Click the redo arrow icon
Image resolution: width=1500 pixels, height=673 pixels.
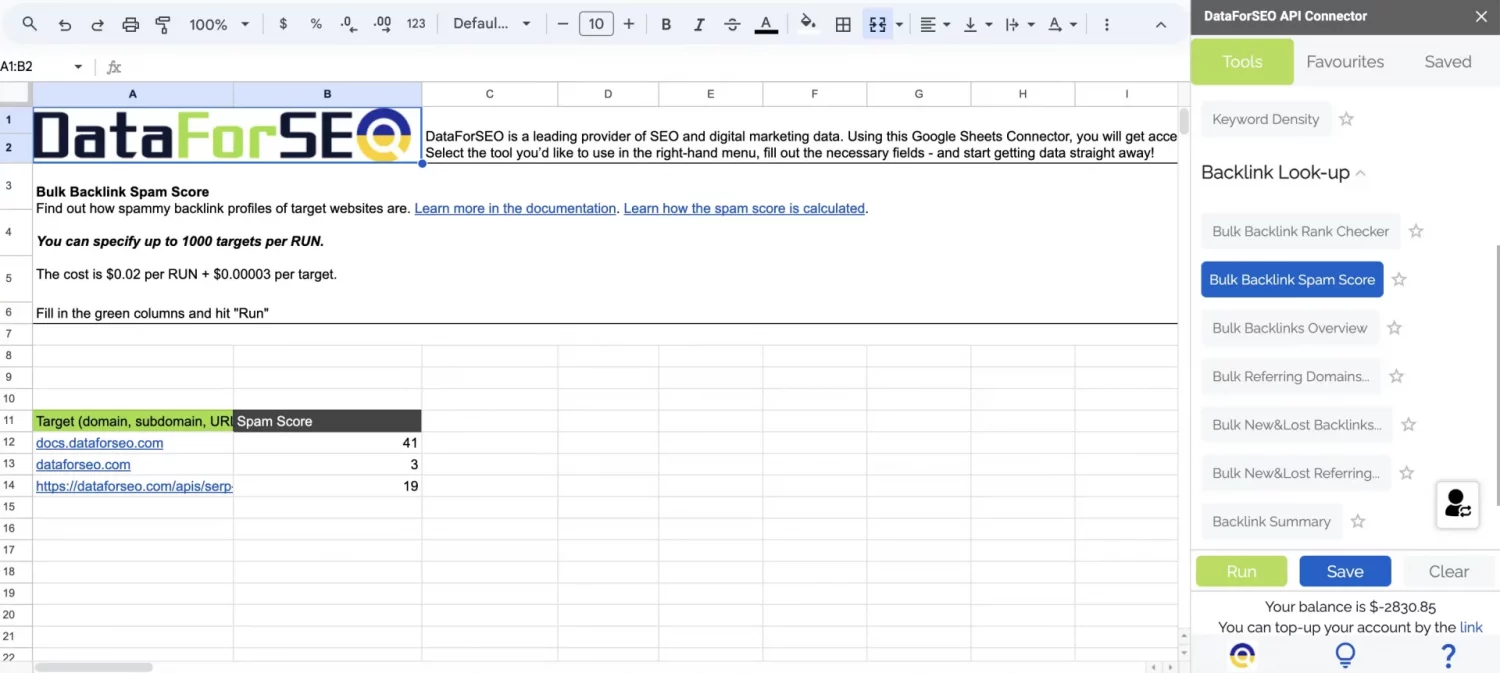[x=97, y=24]
